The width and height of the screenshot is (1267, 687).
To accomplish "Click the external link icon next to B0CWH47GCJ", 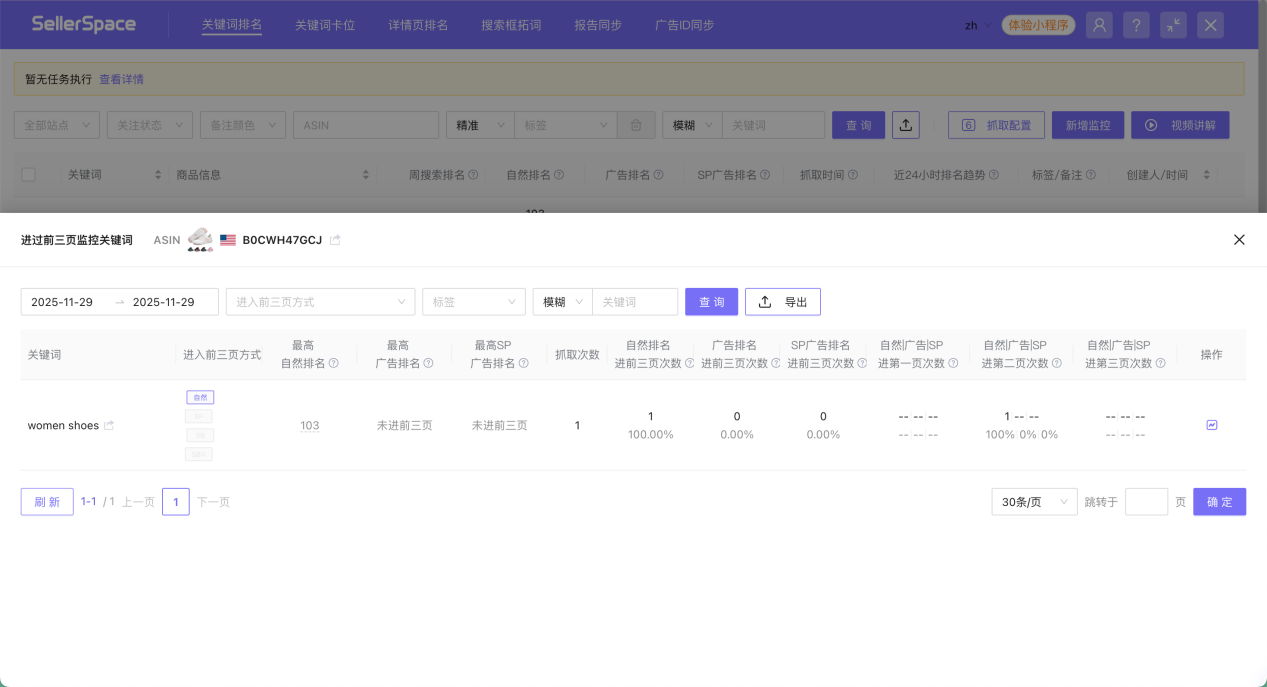I will (334, 239).
